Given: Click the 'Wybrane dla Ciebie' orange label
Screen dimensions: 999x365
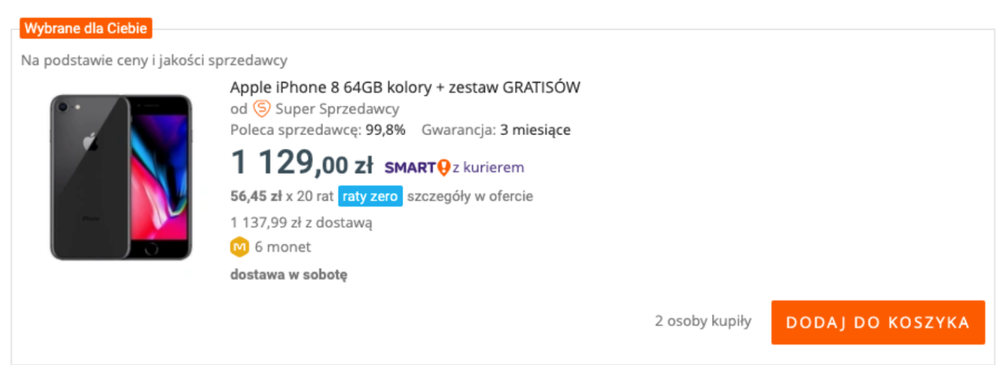Looking at the screenshot, I should click(85, 29).
